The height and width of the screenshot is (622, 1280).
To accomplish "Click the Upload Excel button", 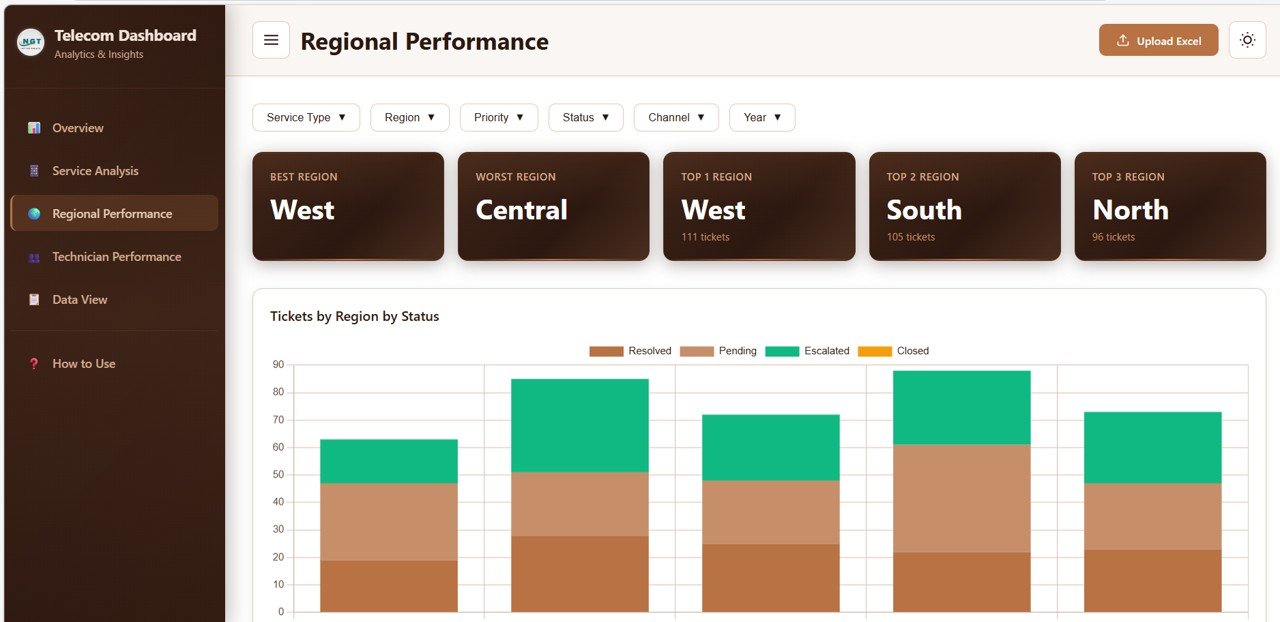I will pos(1158,40).
